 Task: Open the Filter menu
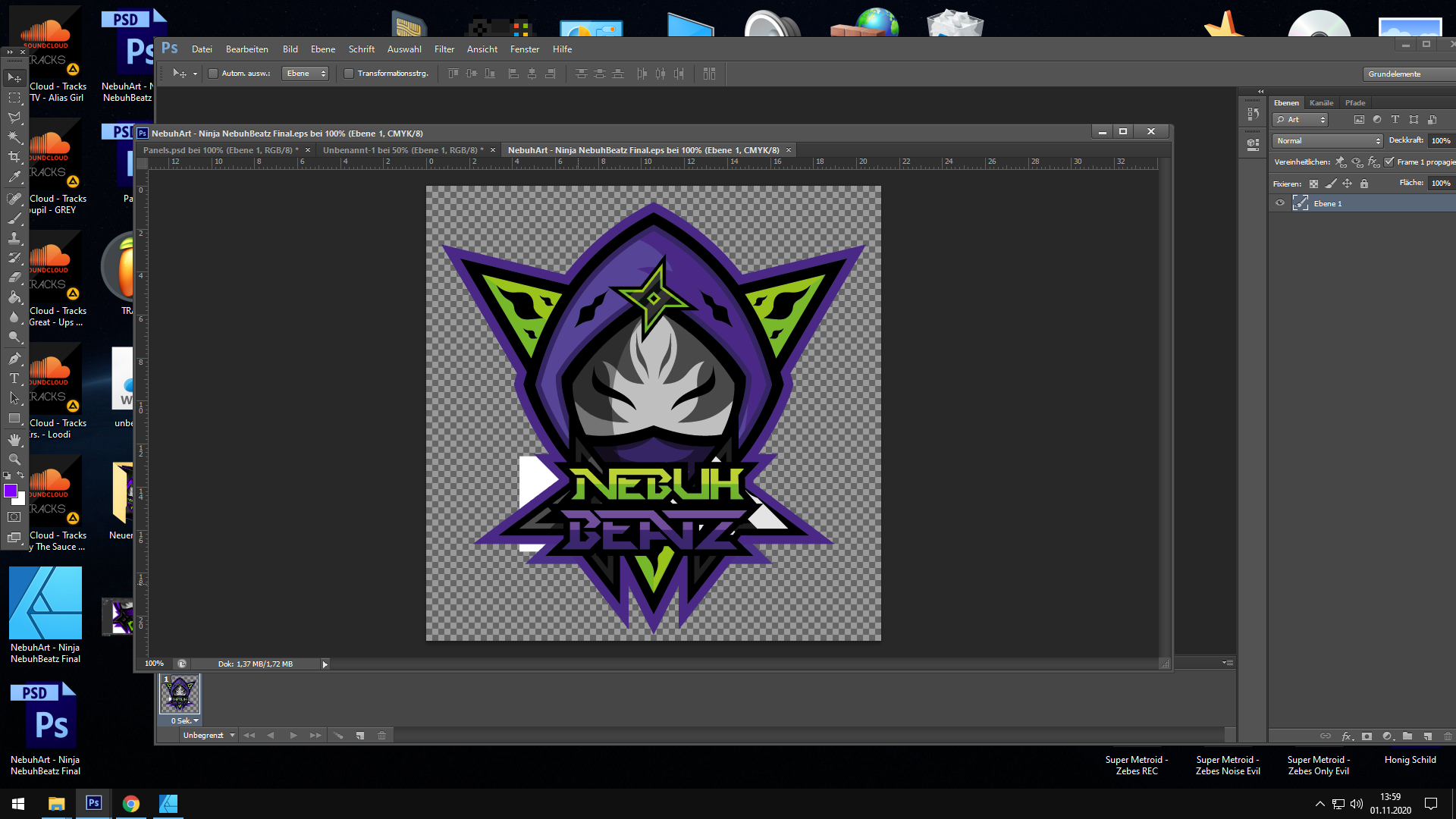(x=444, y=49)
